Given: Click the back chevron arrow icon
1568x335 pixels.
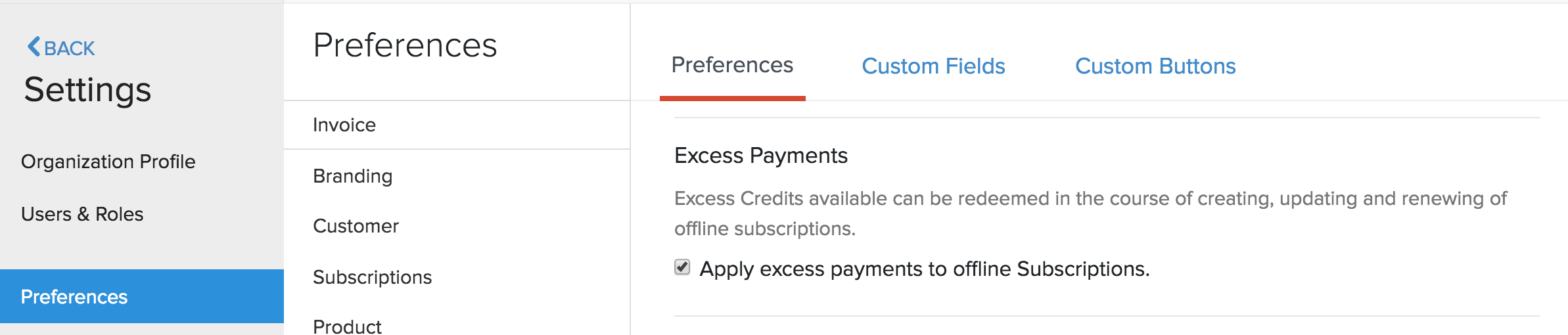Looking at the screenshot, I should pos(34,47).
